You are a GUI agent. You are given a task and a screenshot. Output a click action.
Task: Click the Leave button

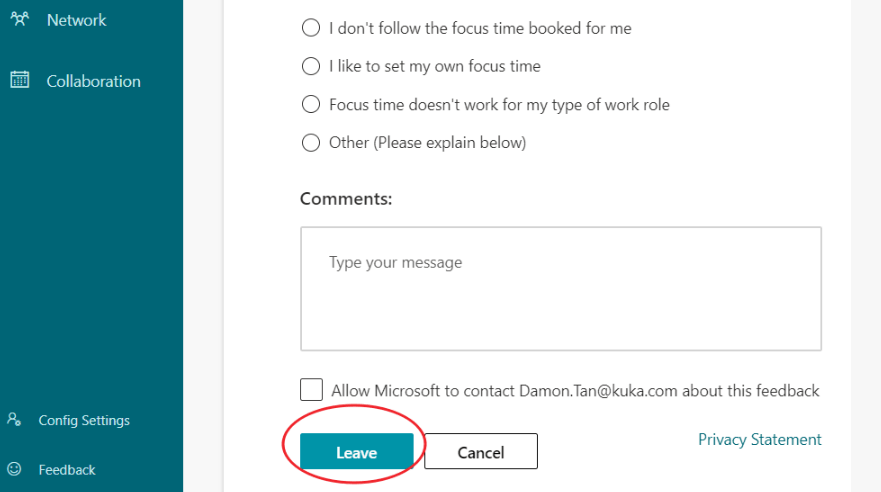pos(357,451)
